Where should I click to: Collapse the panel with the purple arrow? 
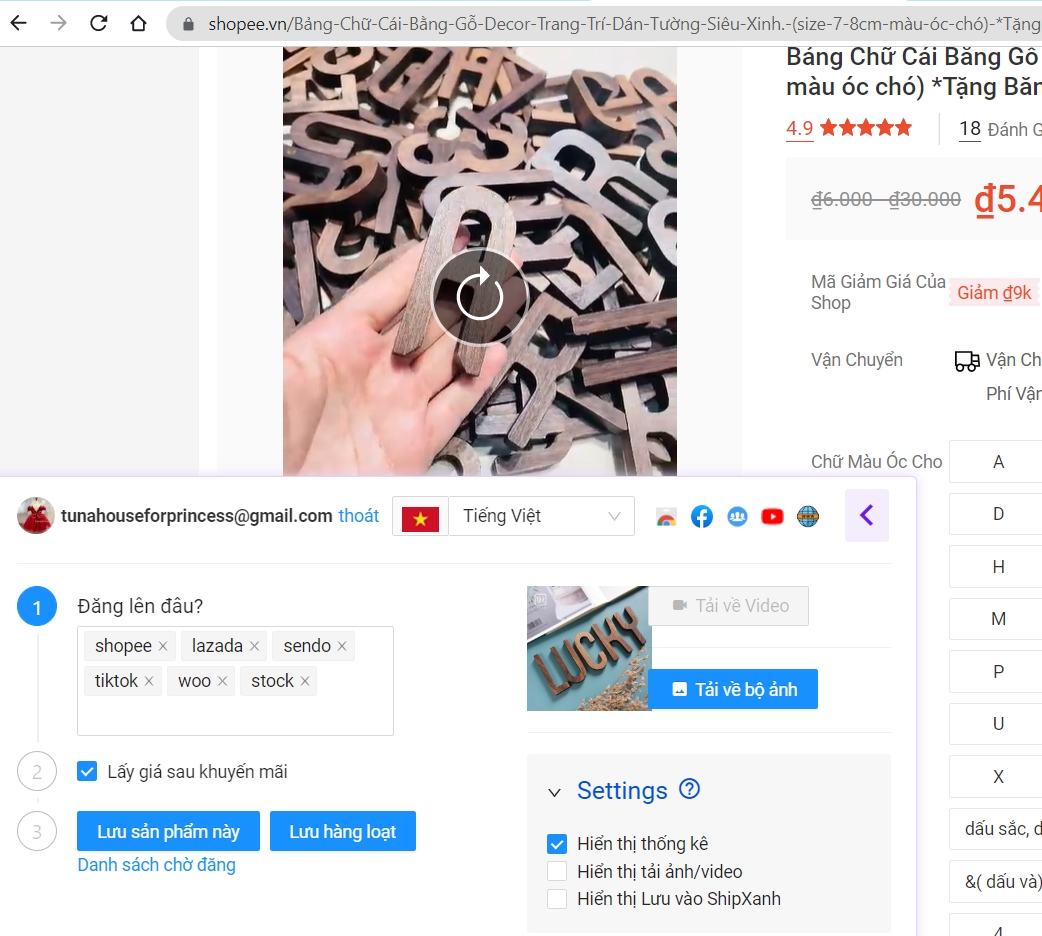tap(866, 516)
